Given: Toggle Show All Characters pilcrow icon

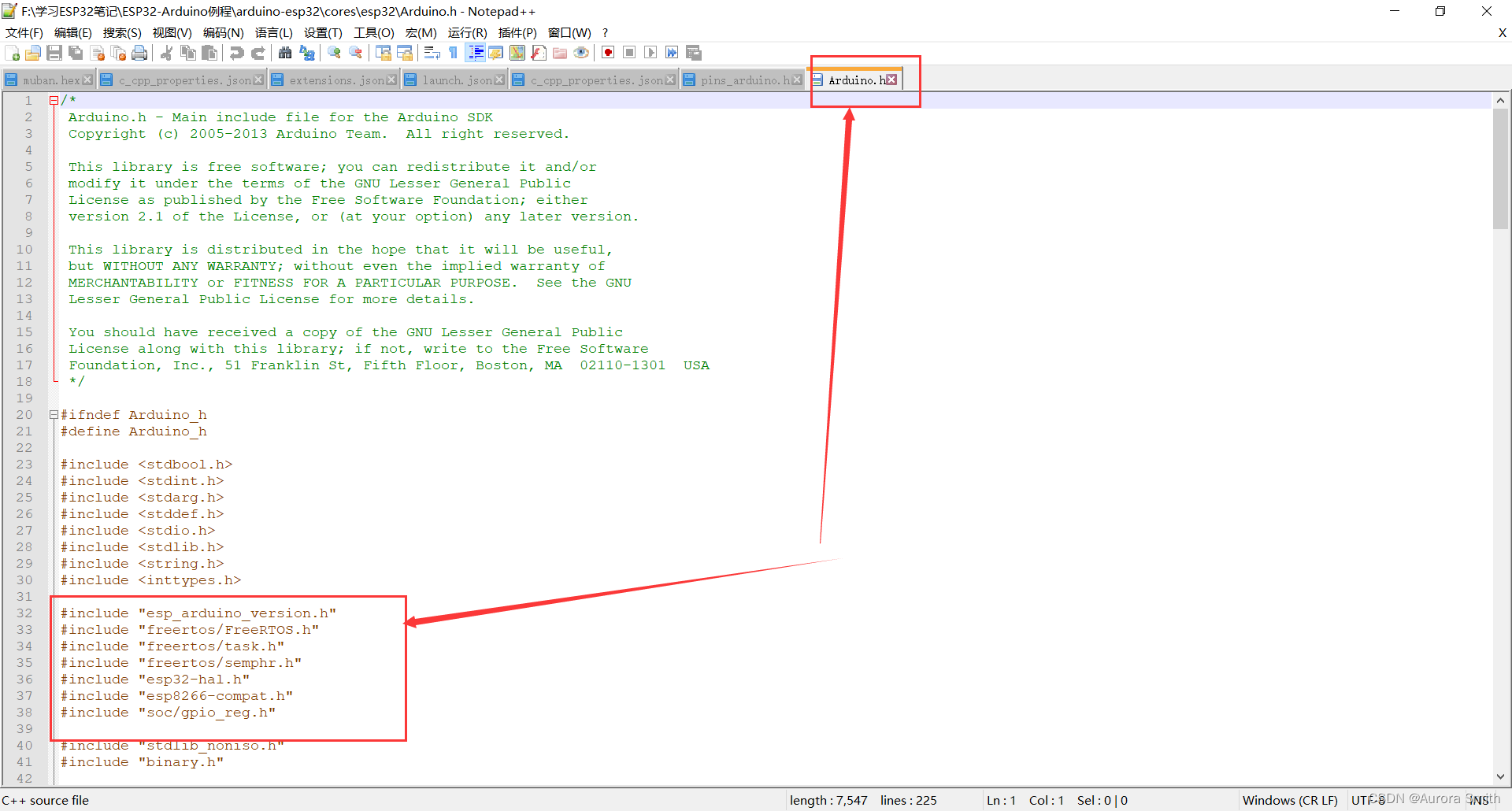Looking at the screenshot, I should 454,53.
